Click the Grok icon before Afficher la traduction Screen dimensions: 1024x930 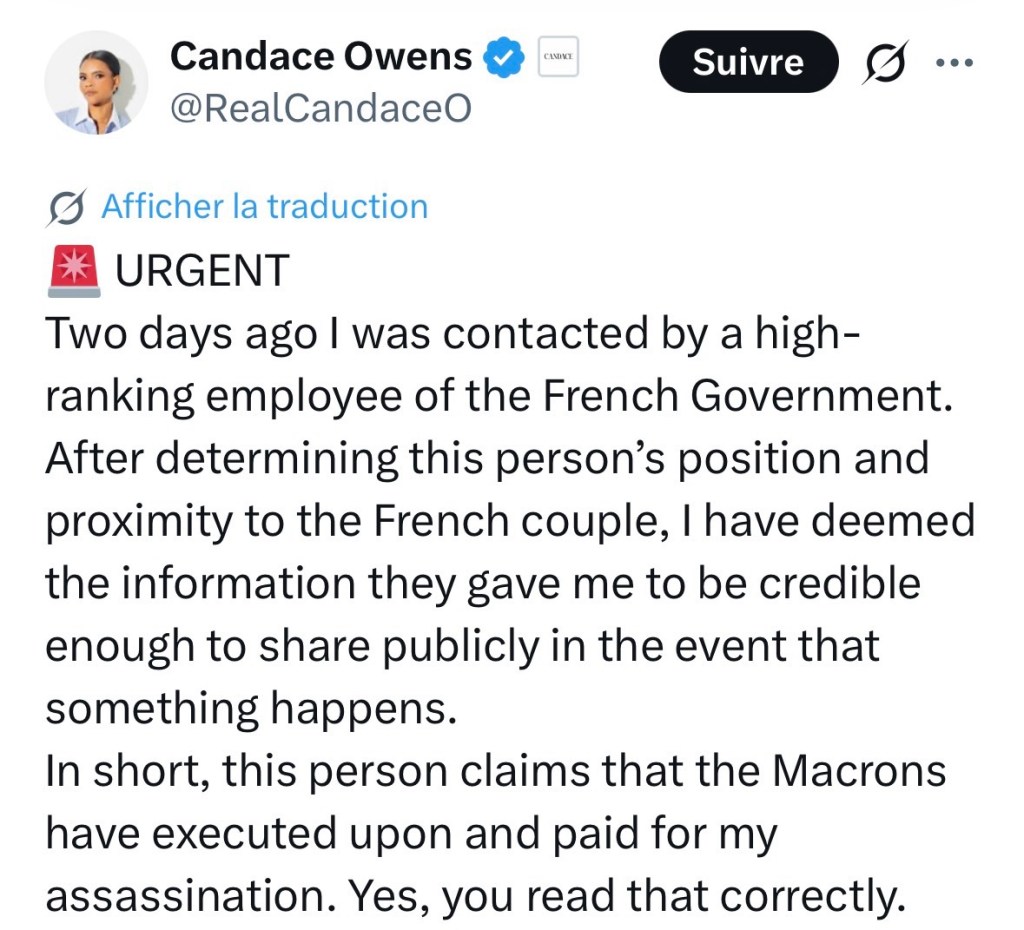pyautogui.click(x=66, y=207)
